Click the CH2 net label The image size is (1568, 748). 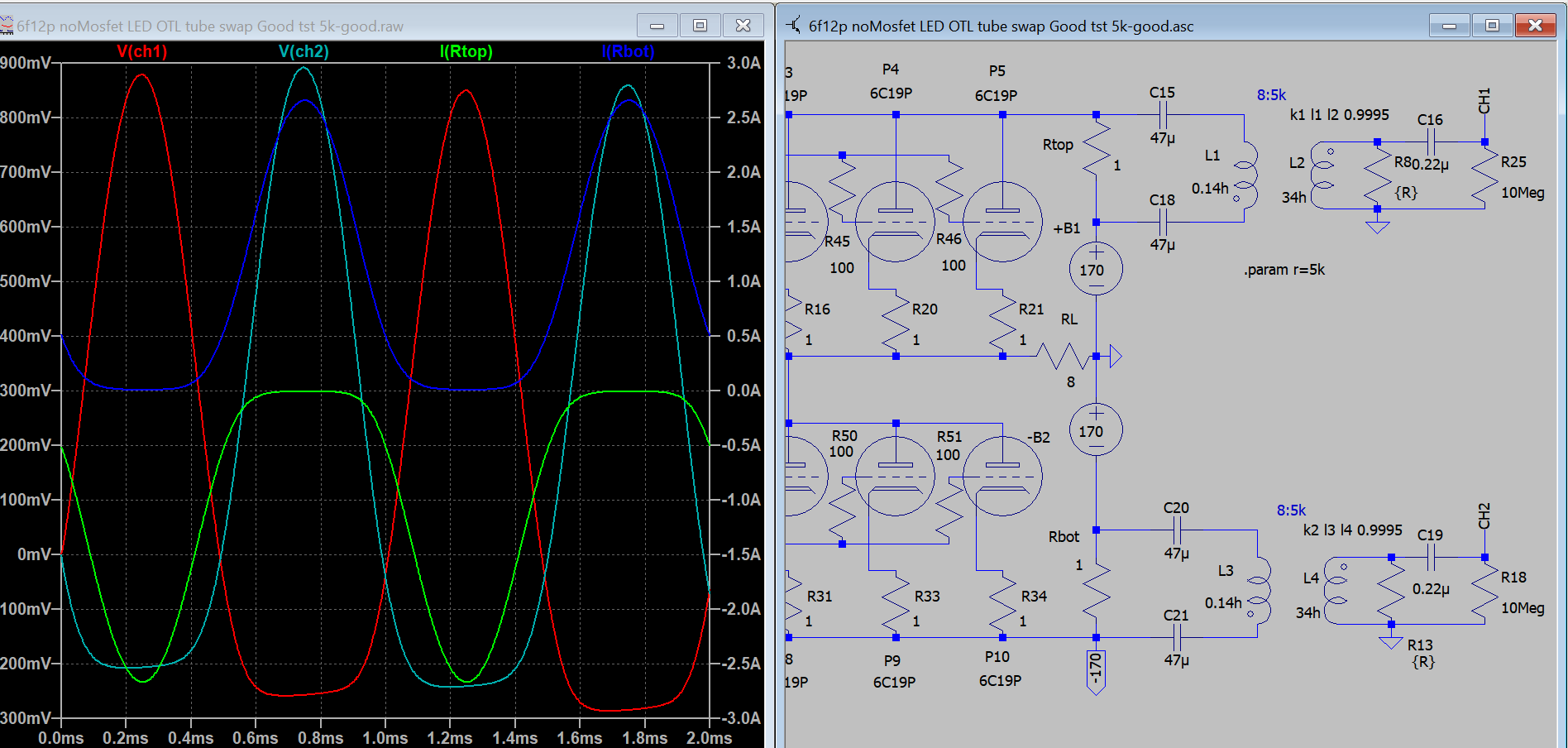tap(1484, 516)
